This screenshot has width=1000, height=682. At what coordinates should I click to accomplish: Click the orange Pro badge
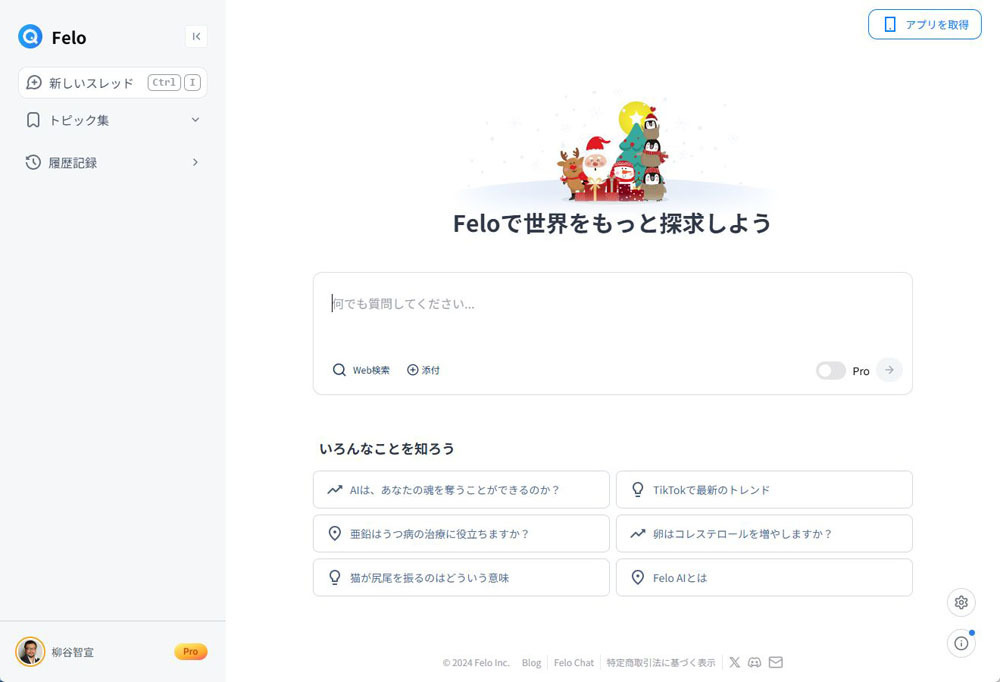pos(191,652)
